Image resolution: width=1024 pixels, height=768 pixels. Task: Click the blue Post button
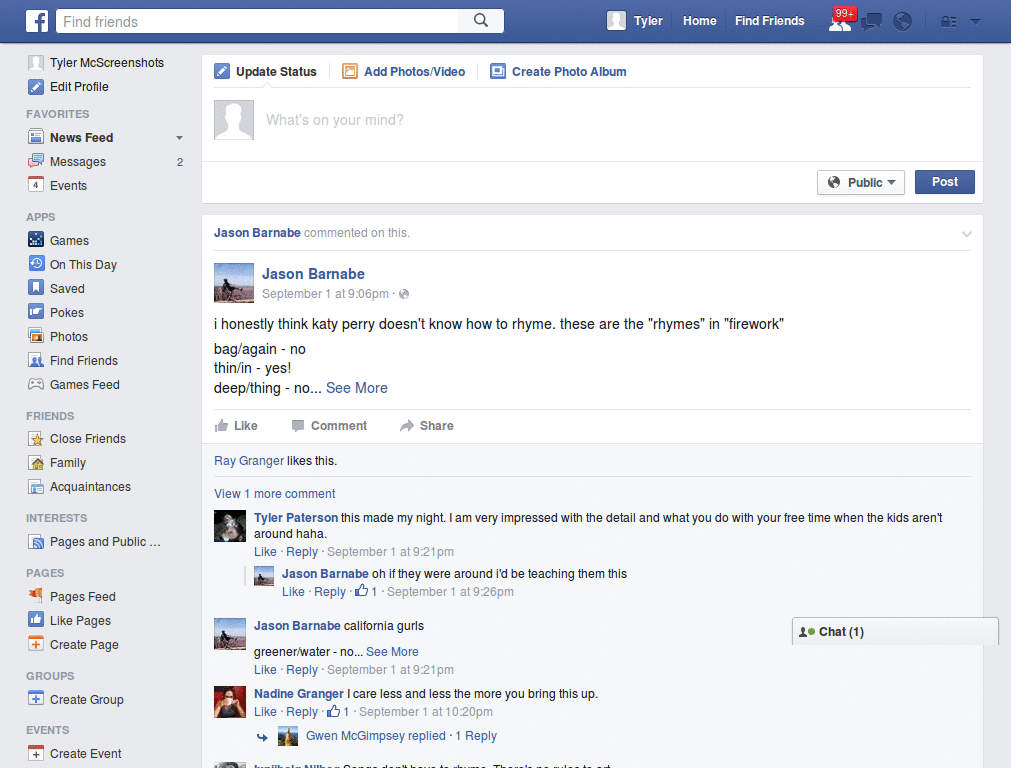click(944, 182)
